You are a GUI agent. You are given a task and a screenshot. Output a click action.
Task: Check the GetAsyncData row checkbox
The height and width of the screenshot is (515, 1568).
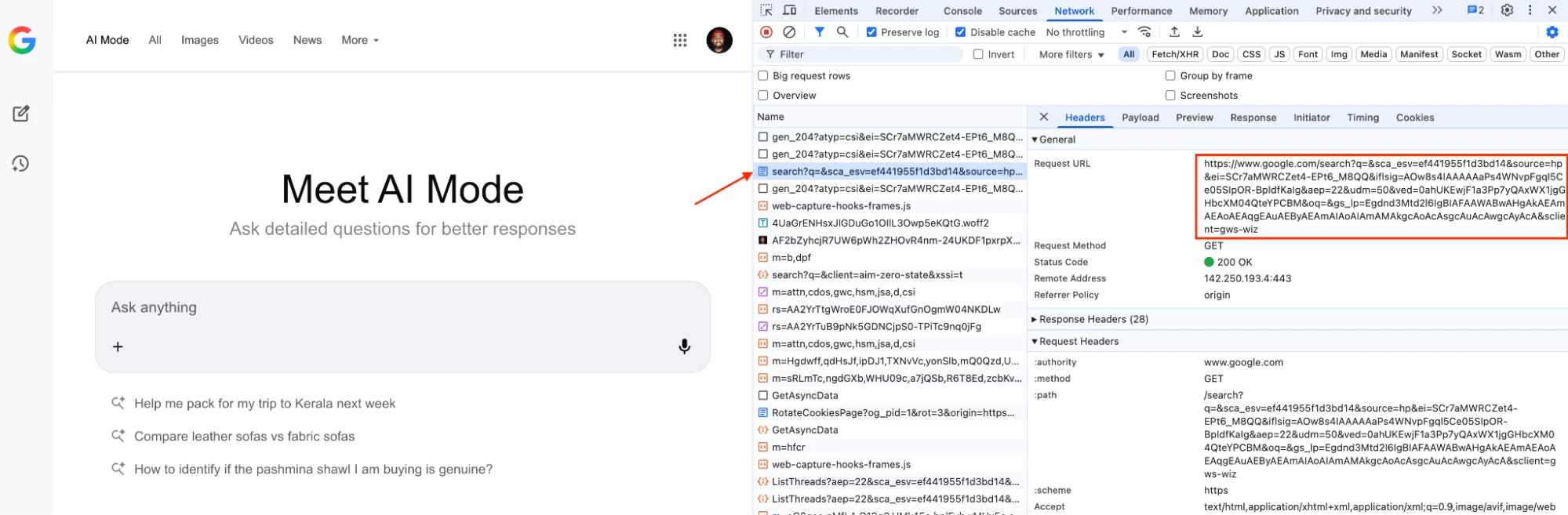[763, 396]
